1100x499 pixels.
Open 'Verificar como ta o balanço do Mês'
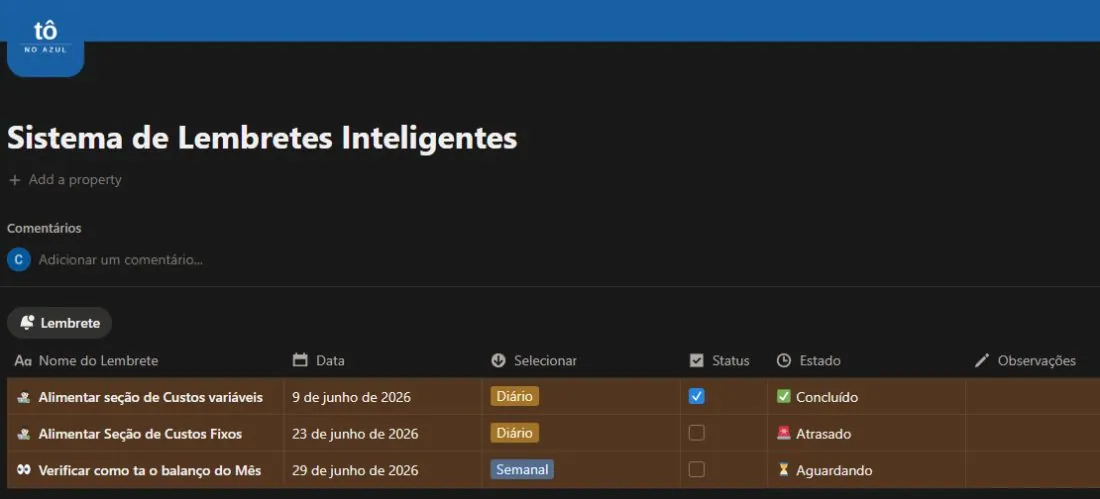(x=150, y=470)
